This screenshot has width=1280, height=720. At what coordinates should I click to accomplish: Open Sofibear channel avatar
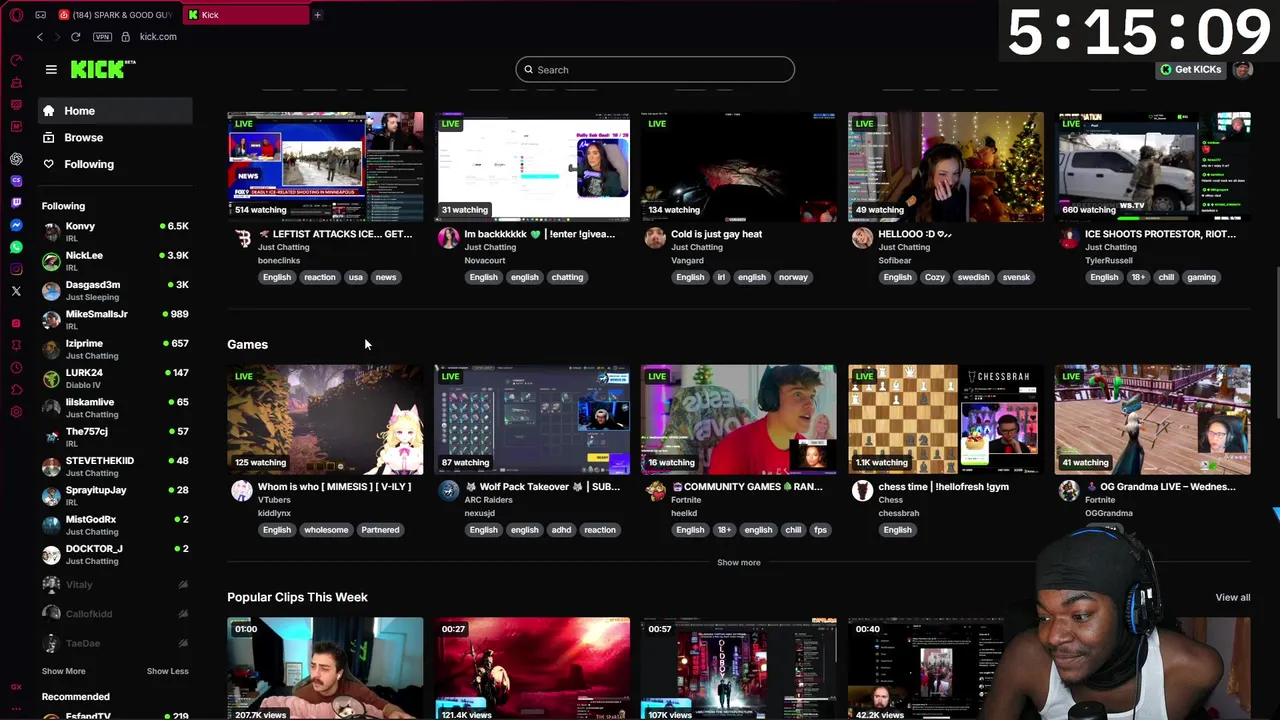coord(862,238)
